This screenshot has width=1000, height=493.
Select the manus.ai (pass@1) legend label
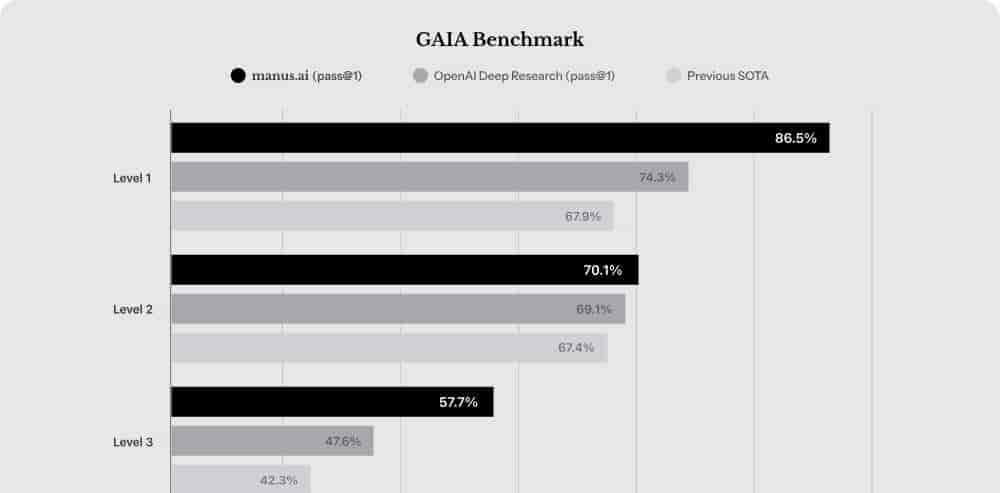pos(307,76)
